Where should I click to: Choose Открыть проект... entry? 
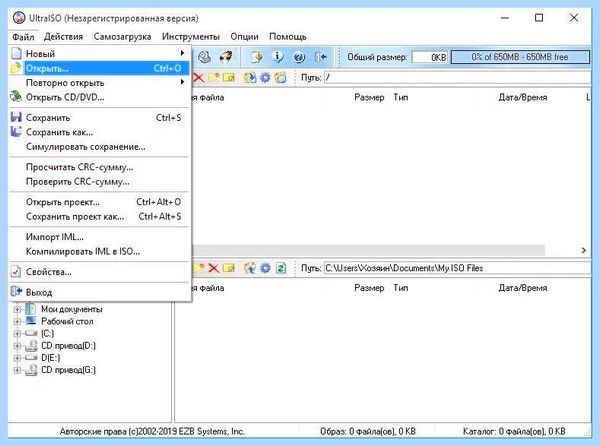tap(99, 202)
